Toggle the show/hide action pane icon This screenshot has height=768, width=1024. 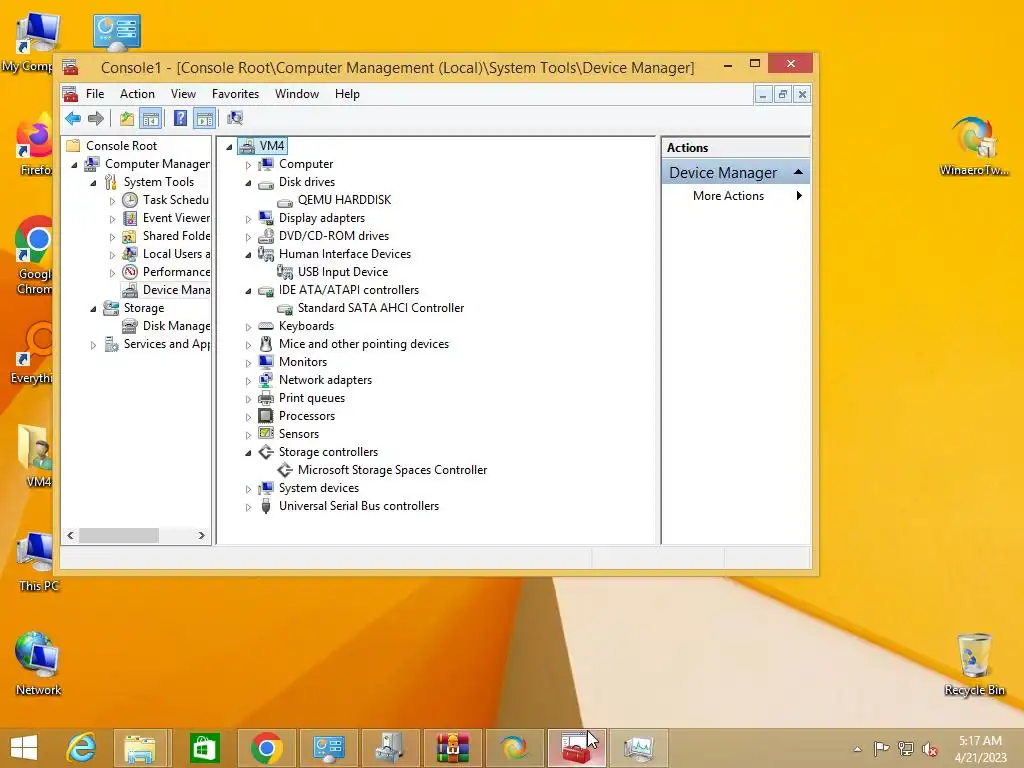204,118
